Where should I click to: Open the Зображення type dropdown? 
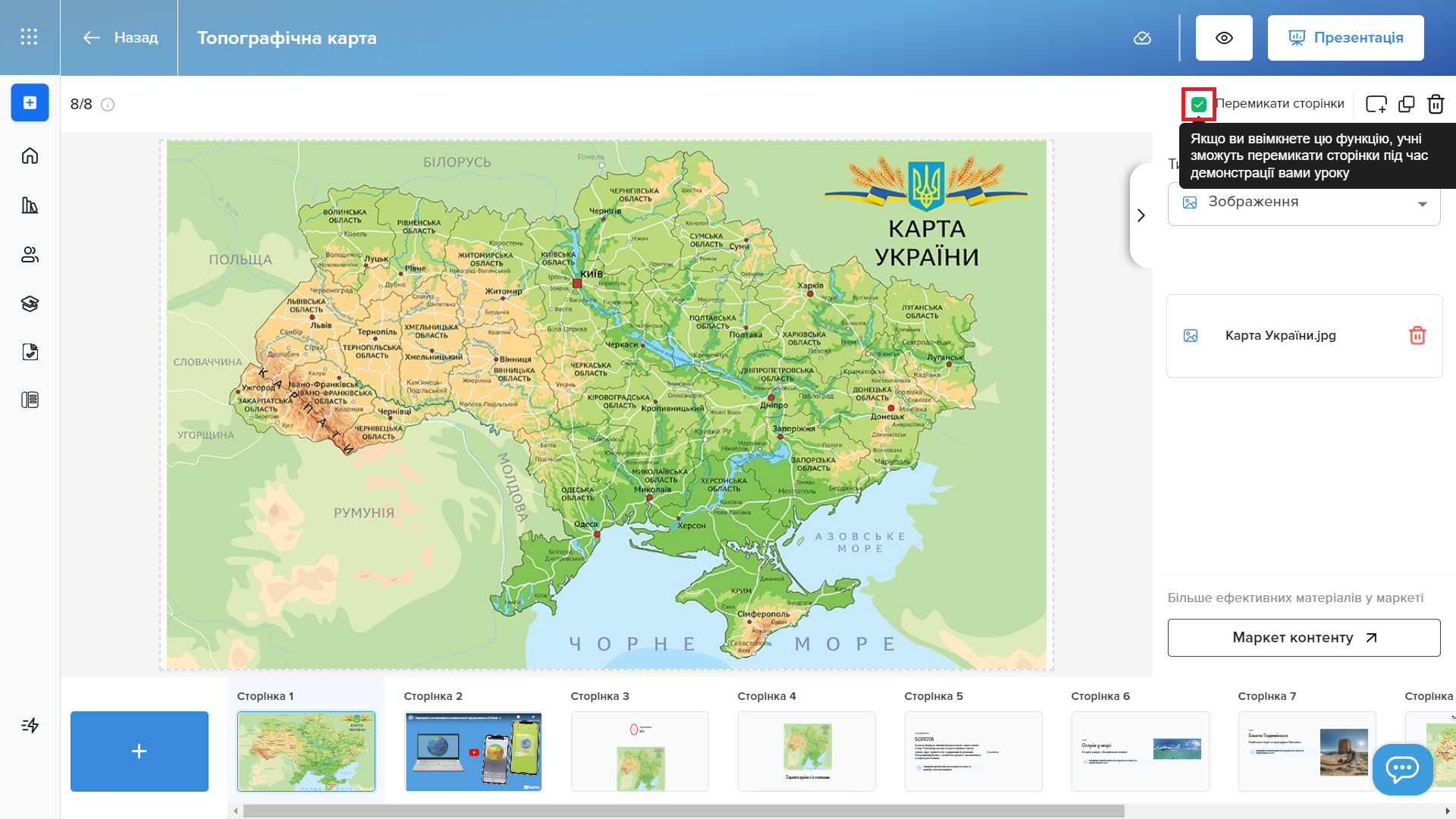coord(1304,203)
